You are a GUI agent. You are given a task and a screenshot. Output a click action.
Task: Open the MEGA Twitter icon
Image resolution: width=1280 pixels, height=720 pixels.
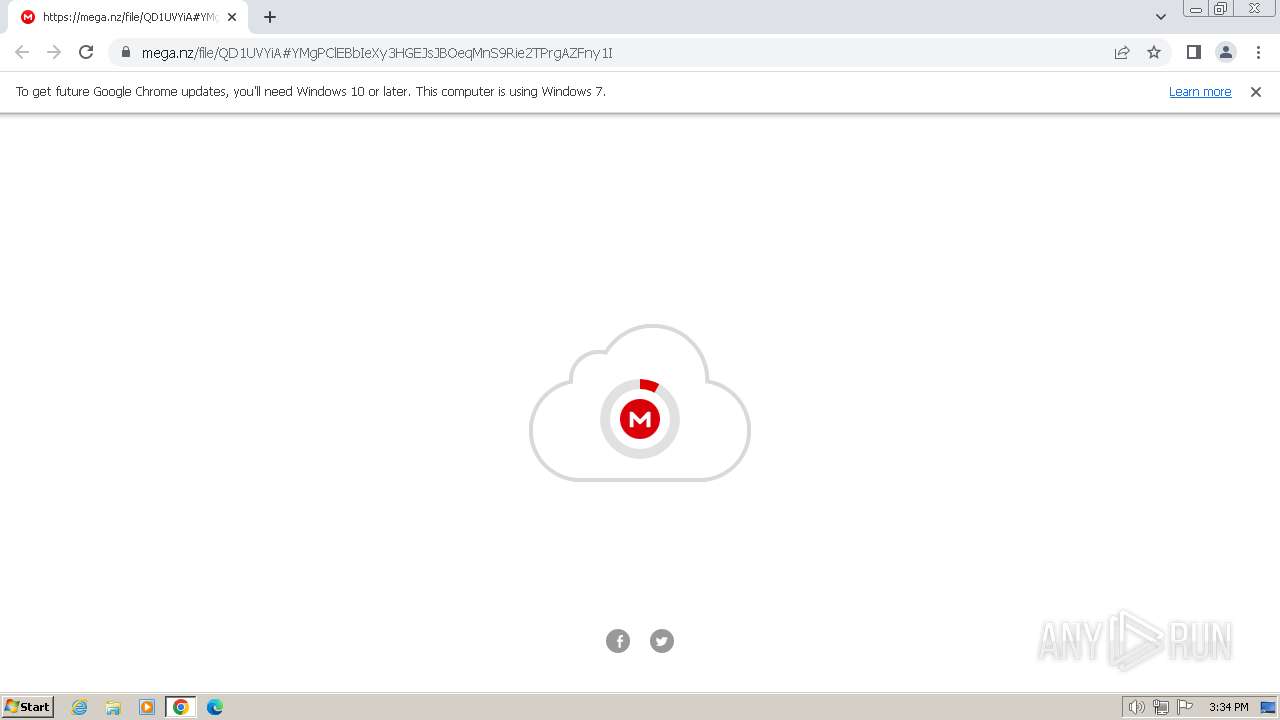662,641
